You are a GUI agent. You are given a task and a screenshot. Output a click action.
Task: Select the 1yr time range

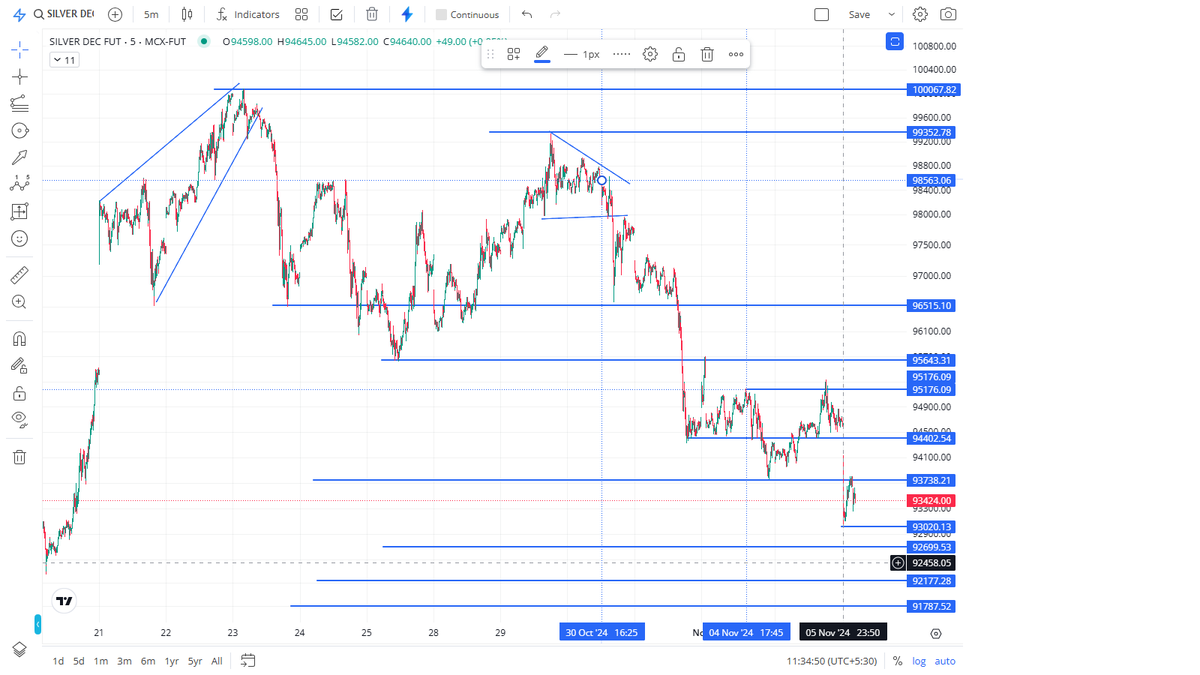pos(172,661)
